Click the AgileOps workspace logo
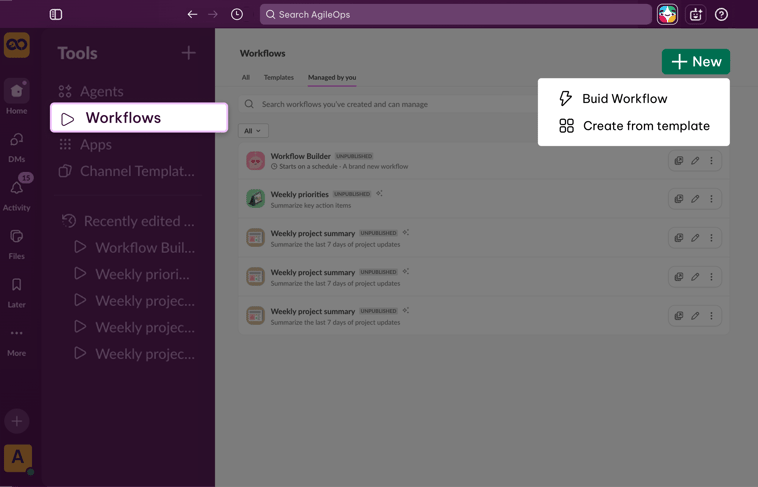This screenshot has width=758, height=487. (x=17, y=45)
